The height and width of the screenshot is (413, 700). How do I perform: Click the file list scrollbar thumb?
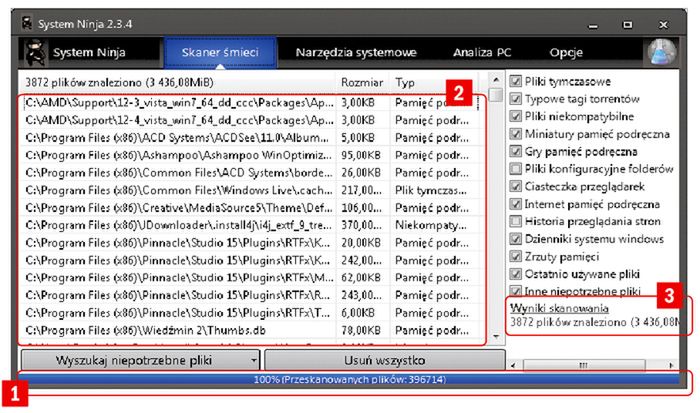(496, 95)
